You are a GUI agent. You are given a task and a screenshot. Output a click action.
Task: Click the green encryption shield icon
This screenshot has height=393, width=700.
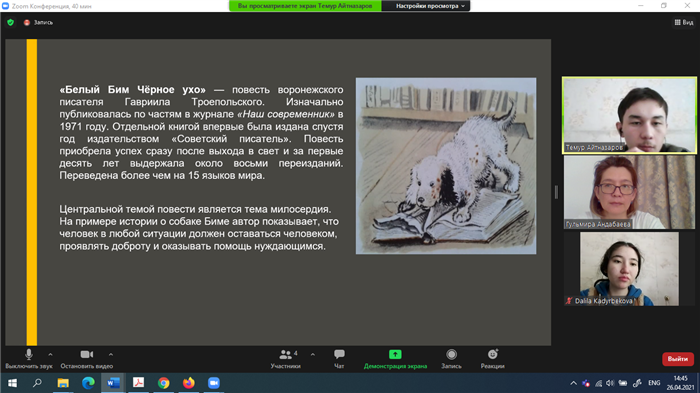(11, 22)
